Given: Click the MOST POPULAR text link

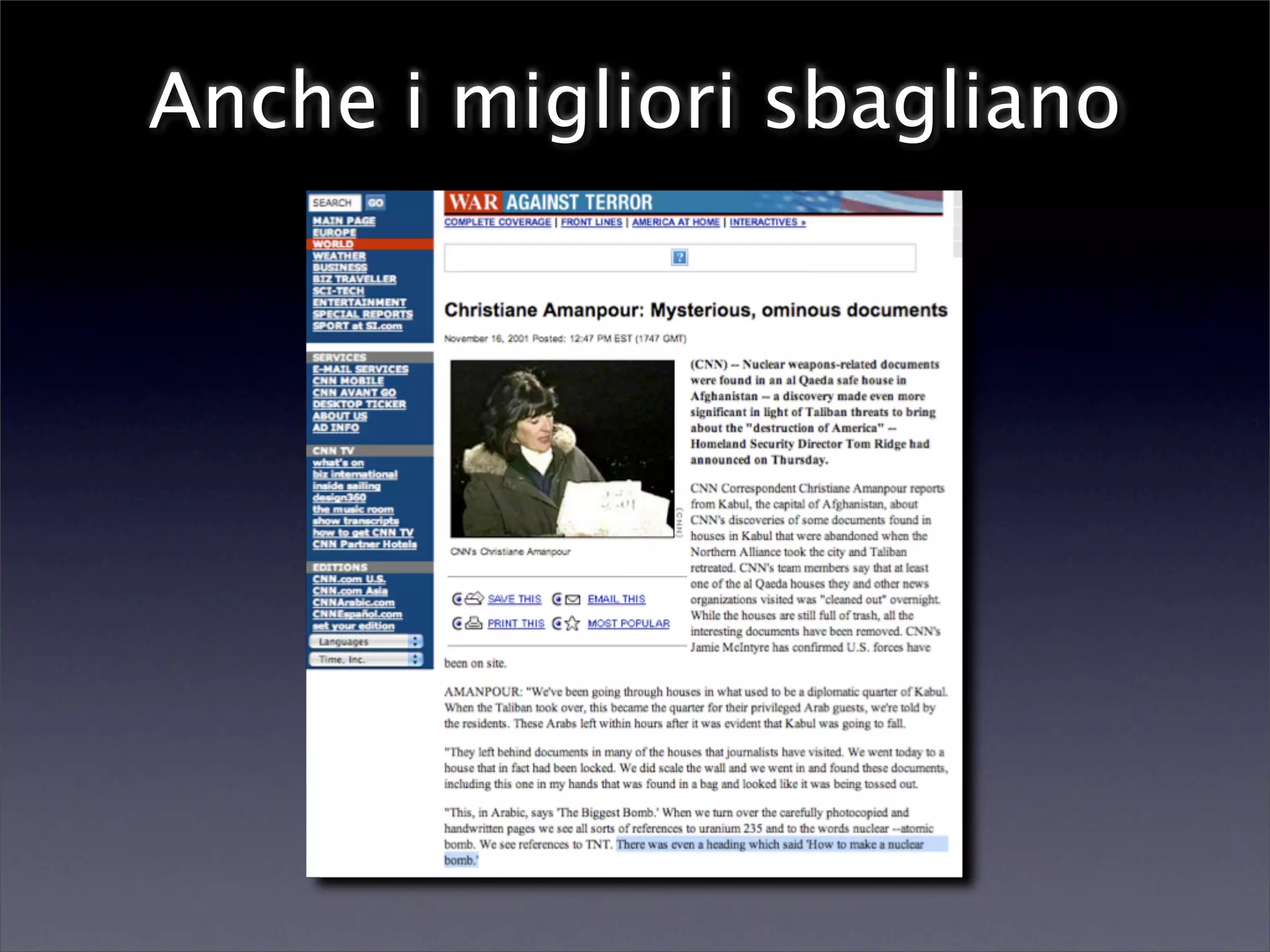Looking at the screenshot, I should point(628,624).
